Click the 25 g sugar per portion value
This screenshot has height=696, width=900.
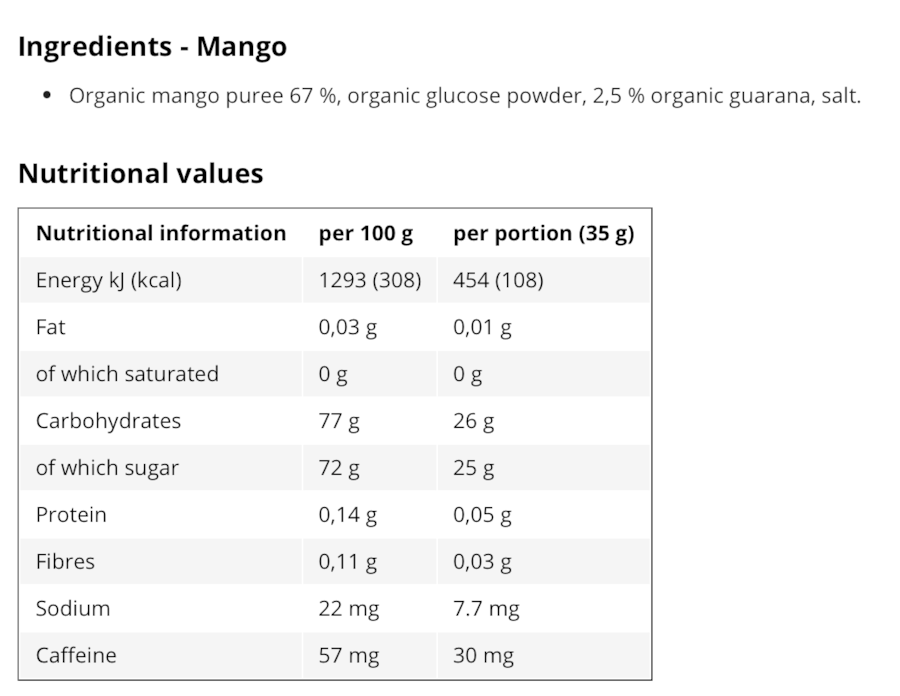(x=473, y=468)
